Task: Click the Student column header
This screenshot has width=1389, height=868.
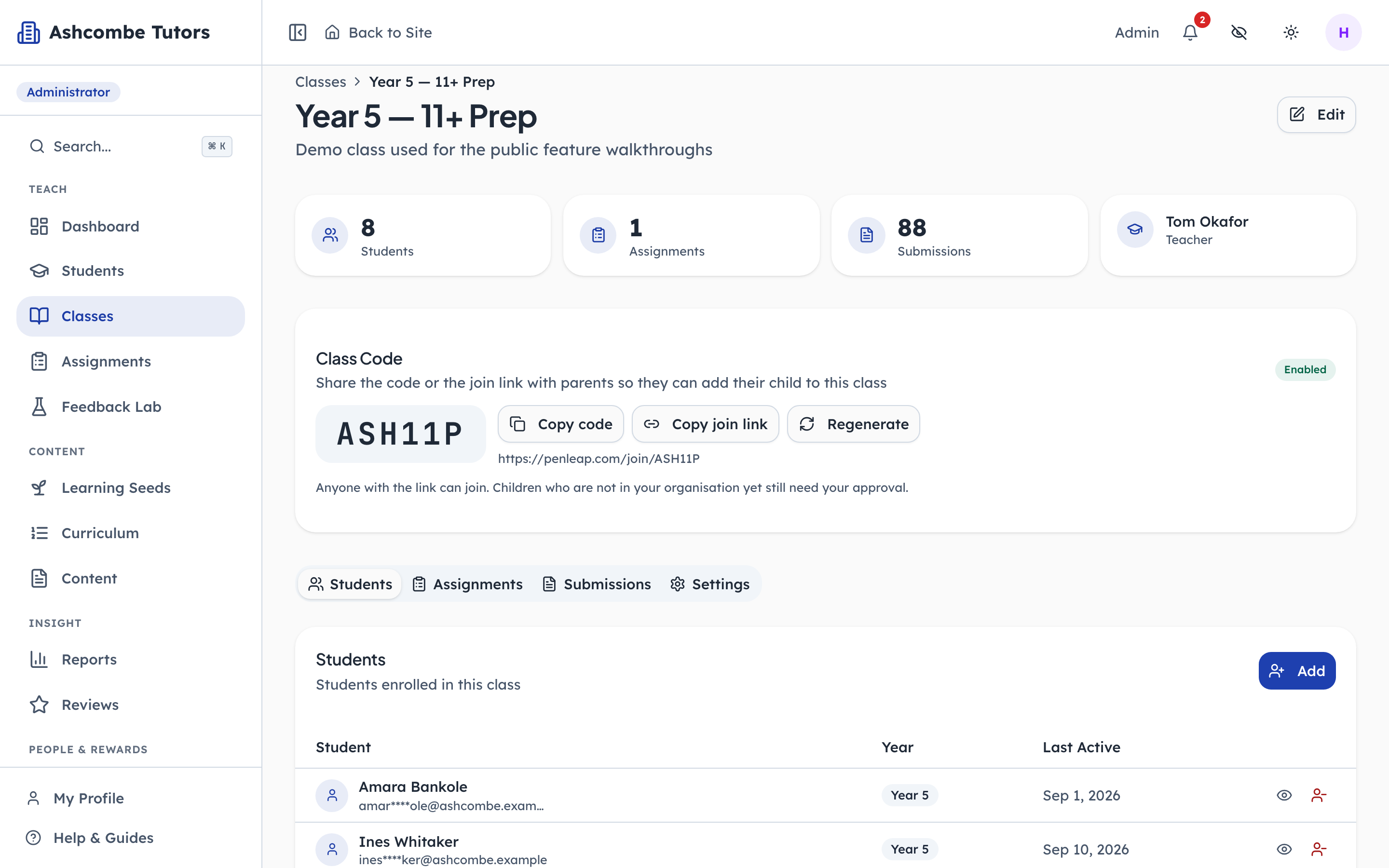Action: click(x=343, y=747)
